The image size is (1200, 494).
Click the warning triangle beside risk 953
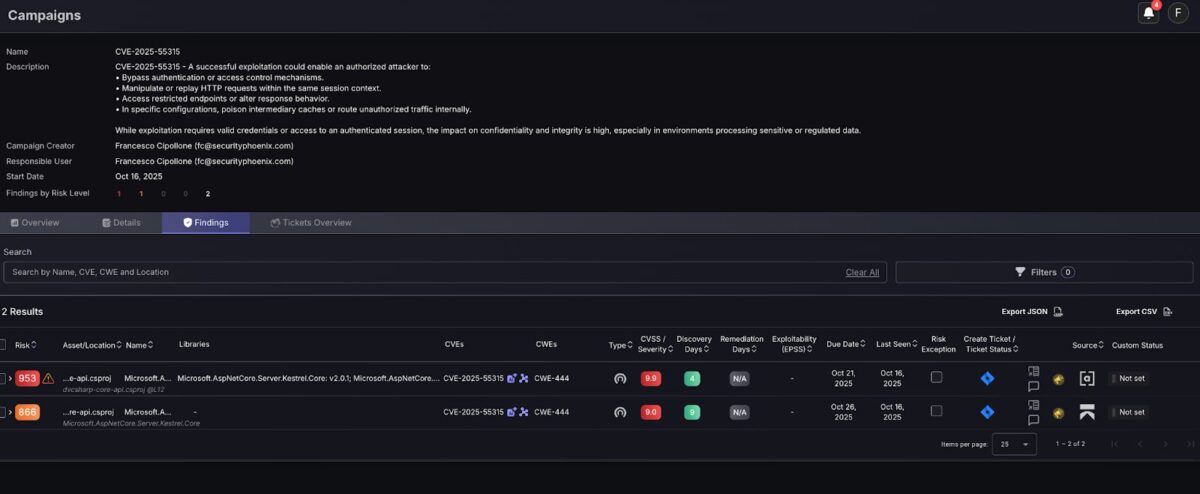[48, 378]
